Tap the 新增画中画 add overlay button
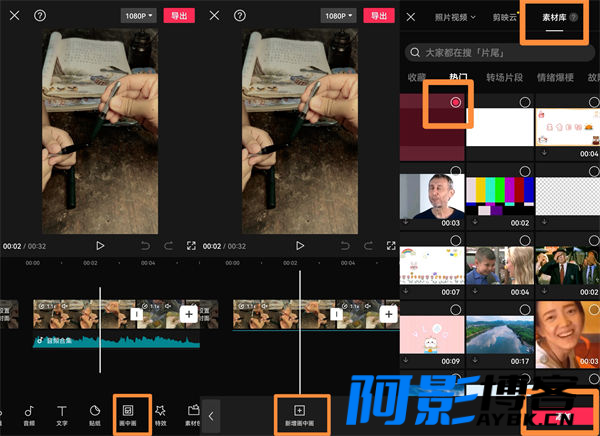600x436 pixels. click(x=298, y=414)
